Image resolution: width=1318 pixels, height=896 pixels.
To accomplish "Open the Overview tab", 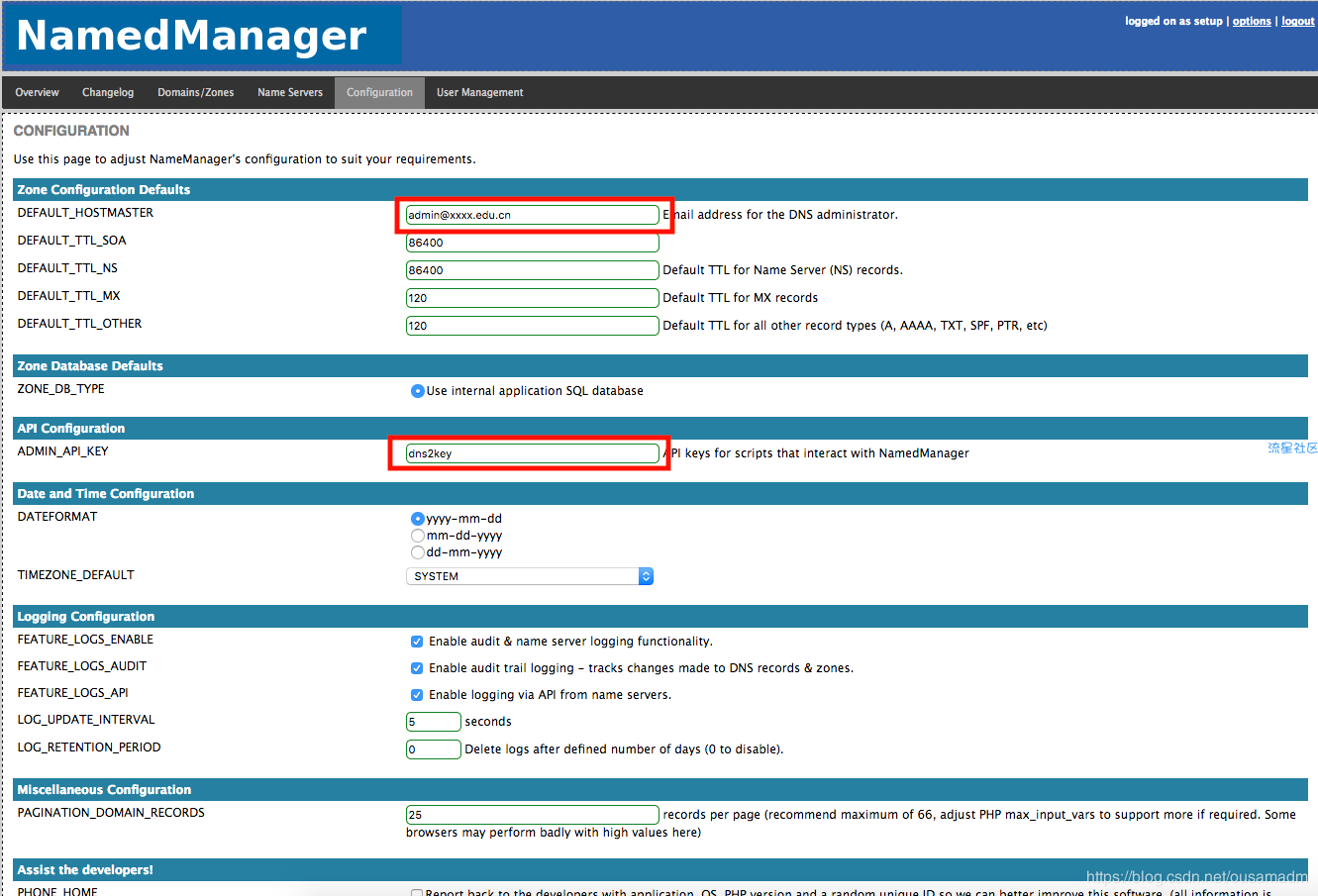I will click(37, 93).
